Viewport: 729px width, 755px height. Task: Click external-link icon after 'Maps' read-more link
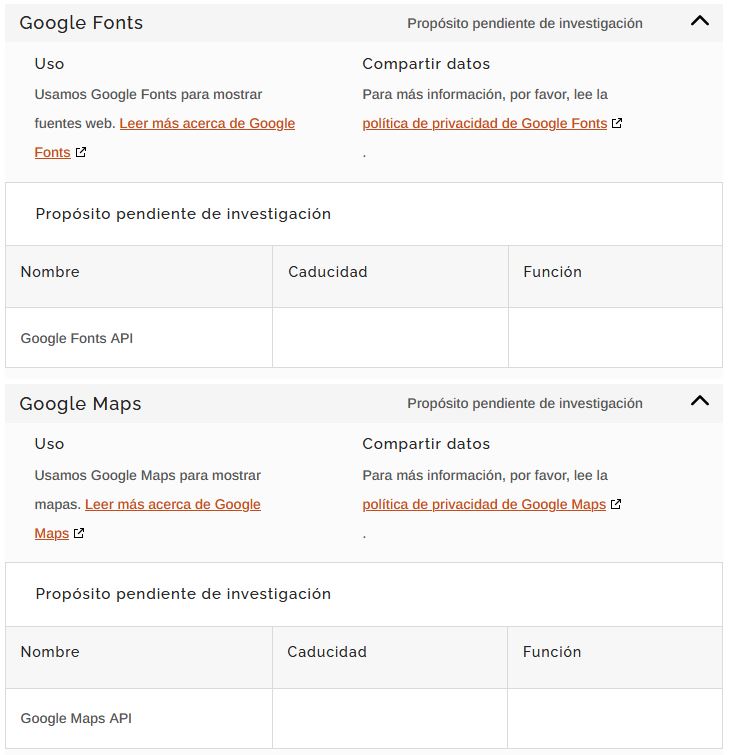click(x=79, y=534)
